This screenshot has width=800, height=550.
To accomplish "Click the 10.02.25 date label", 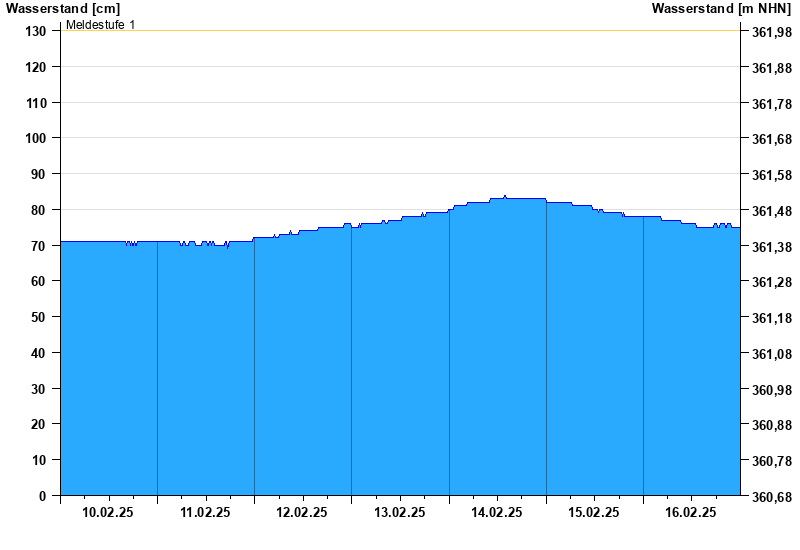I will (x=108, y=512).
